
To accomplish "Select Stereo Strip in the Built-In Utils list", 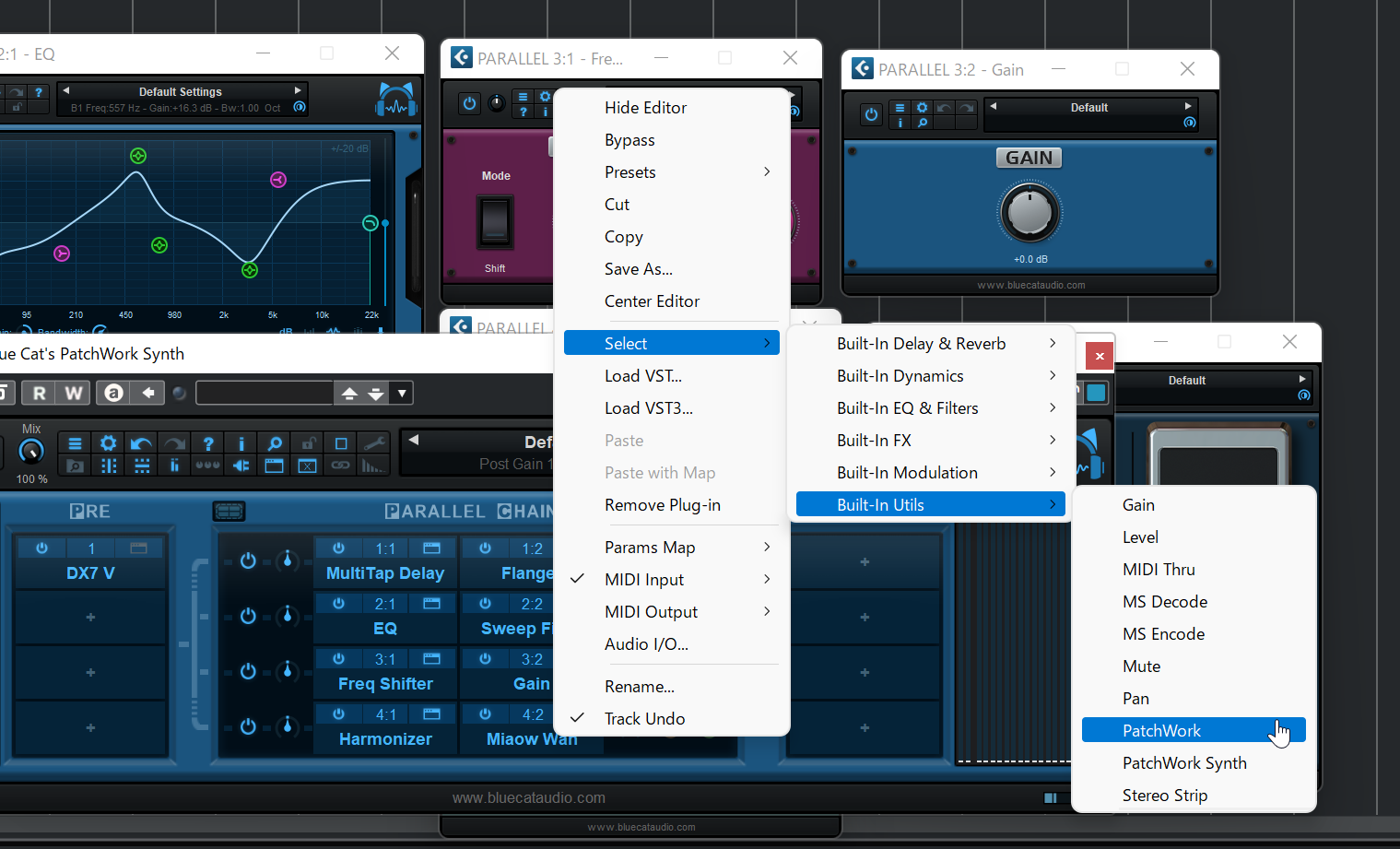I will (1194, 796).
